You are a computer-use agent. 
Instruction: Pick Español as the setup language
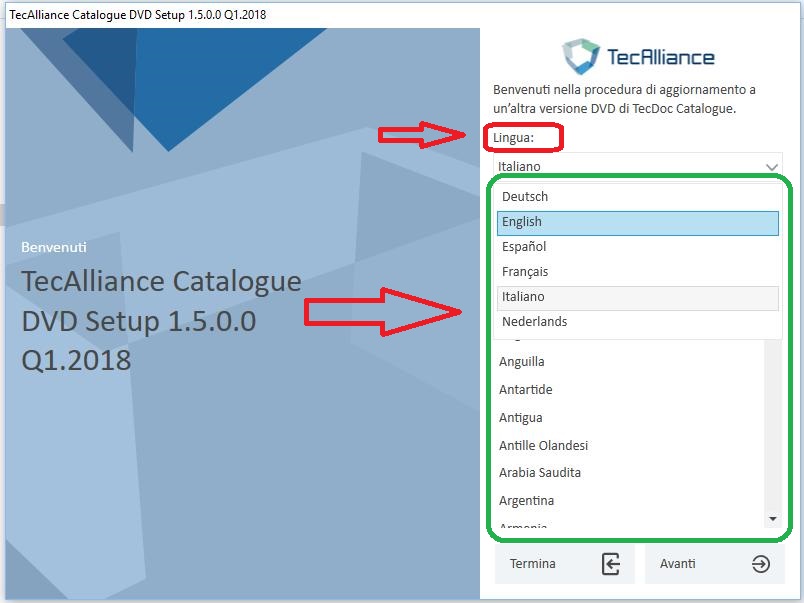637,247
